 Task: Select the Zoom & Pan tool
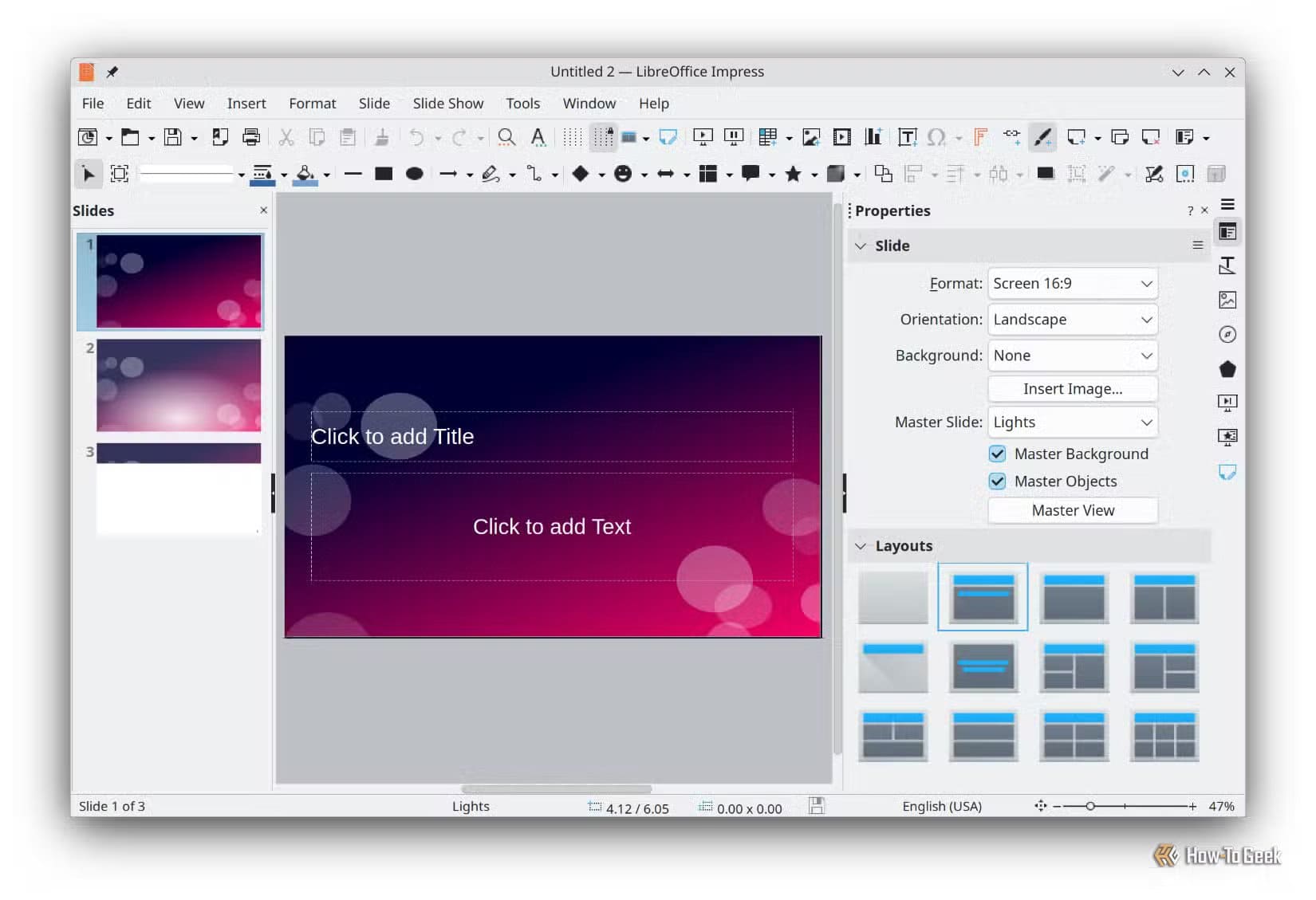(x=120, y=174)
